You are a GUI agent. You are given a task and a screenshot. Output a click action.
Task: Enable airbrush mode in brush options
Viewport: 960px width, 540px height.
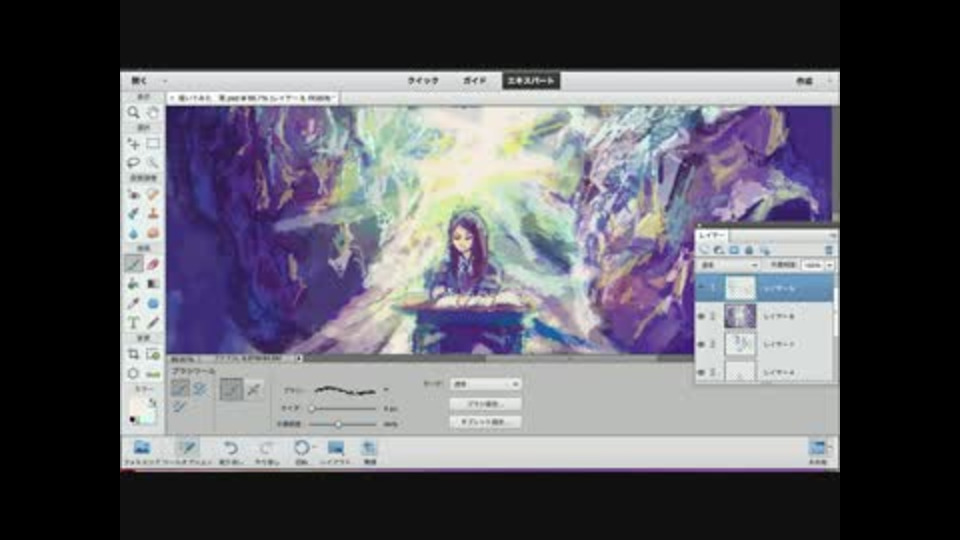tap(253, 389)
